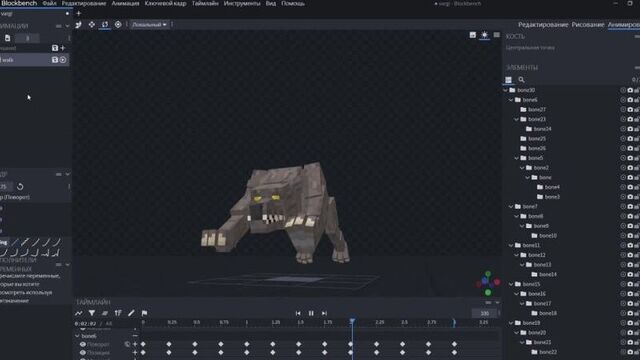The width and height of the screenshot is (640, 360).
Task: Select bone22 in the outliner
Action: [x=548, y=352]
